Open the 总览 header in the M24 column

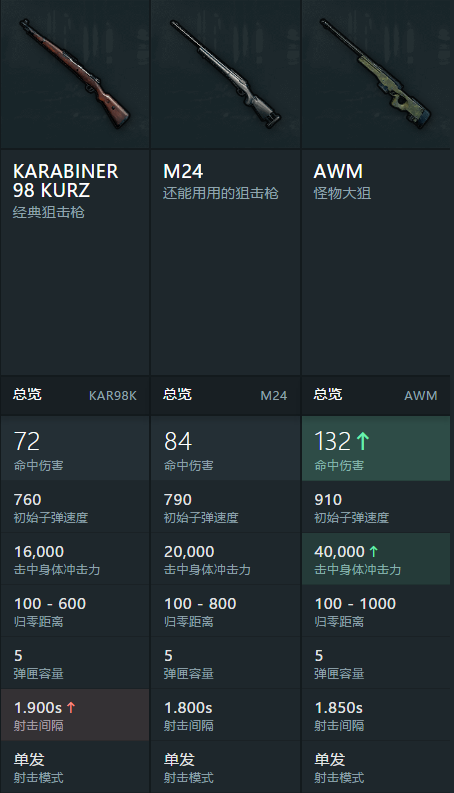click(x=225, y=395)
